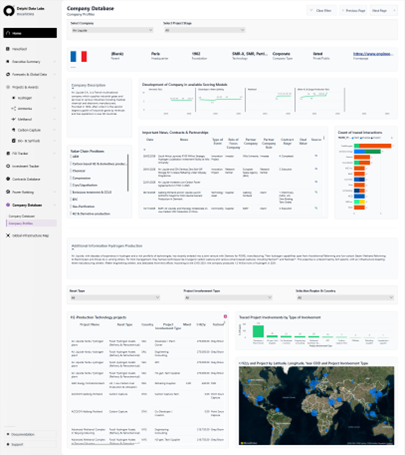This screenshot has height=455, width=405.
Task: Tick the Cryo/Liquefaction checkbox
Action: [x=71, y=185]
